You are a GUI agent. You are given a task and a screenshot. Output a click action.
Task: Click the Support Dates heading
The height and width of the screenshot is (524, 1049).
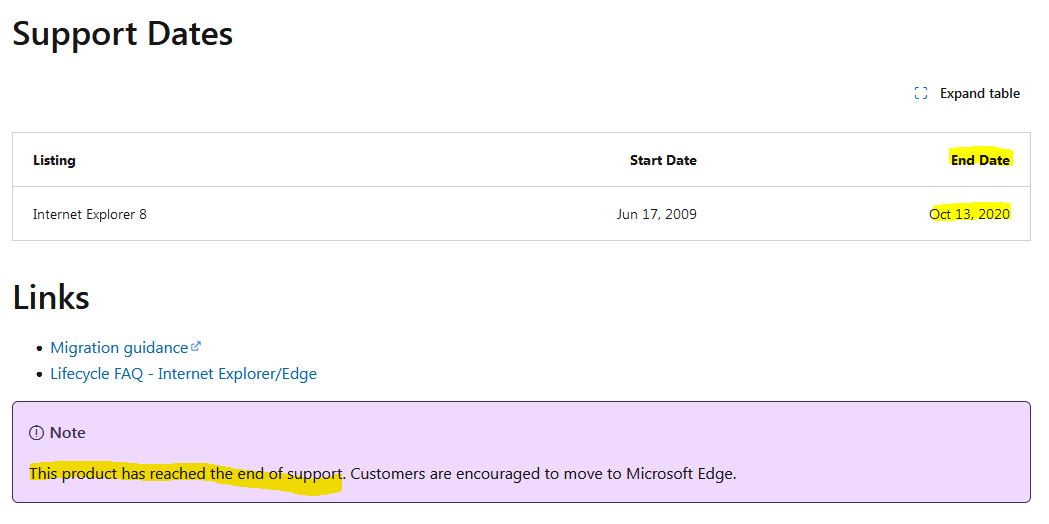[x=122, y=34]
